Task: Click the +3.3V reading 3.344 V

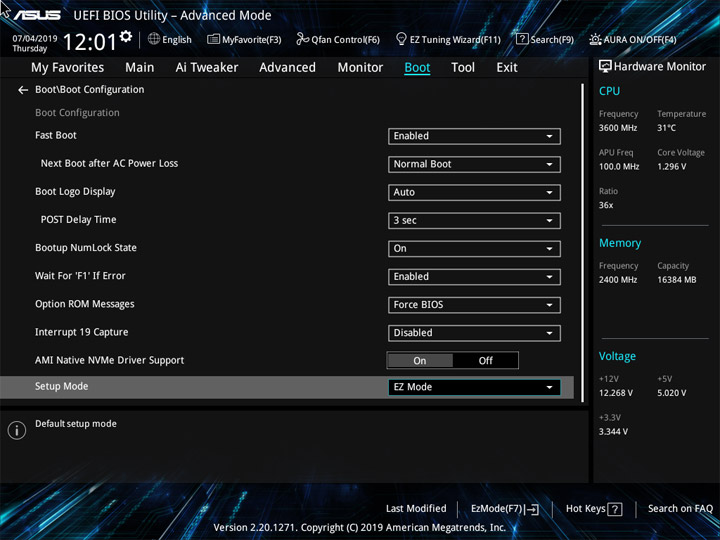Action: (613, 431)
